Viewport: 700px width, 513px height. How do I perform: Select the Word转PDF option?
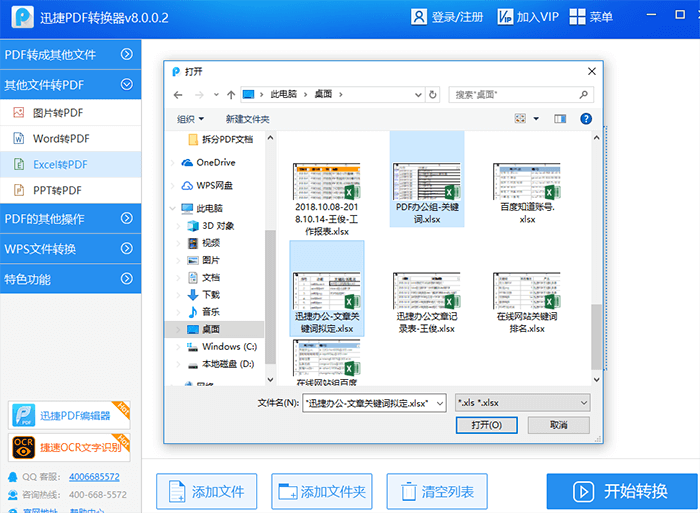[71, 138]
